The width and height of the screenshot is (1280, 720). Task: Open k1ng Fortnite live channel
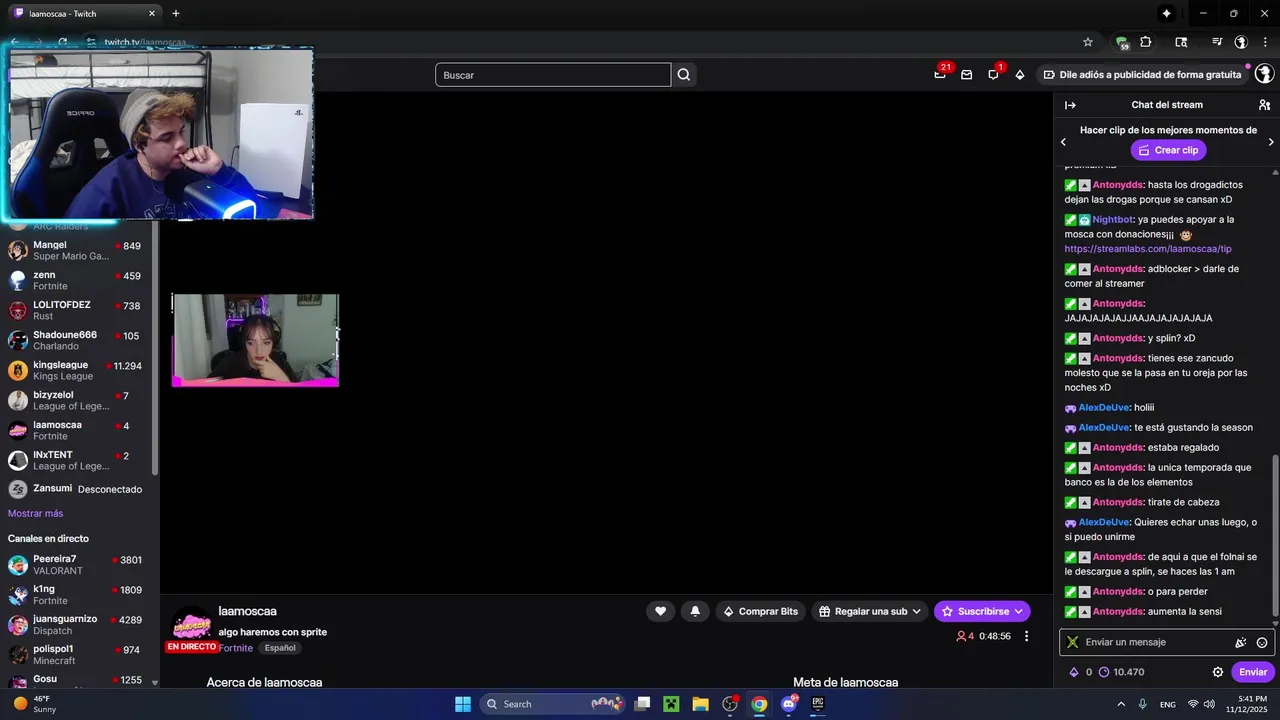pyautogui.click(x=77, y=594)
